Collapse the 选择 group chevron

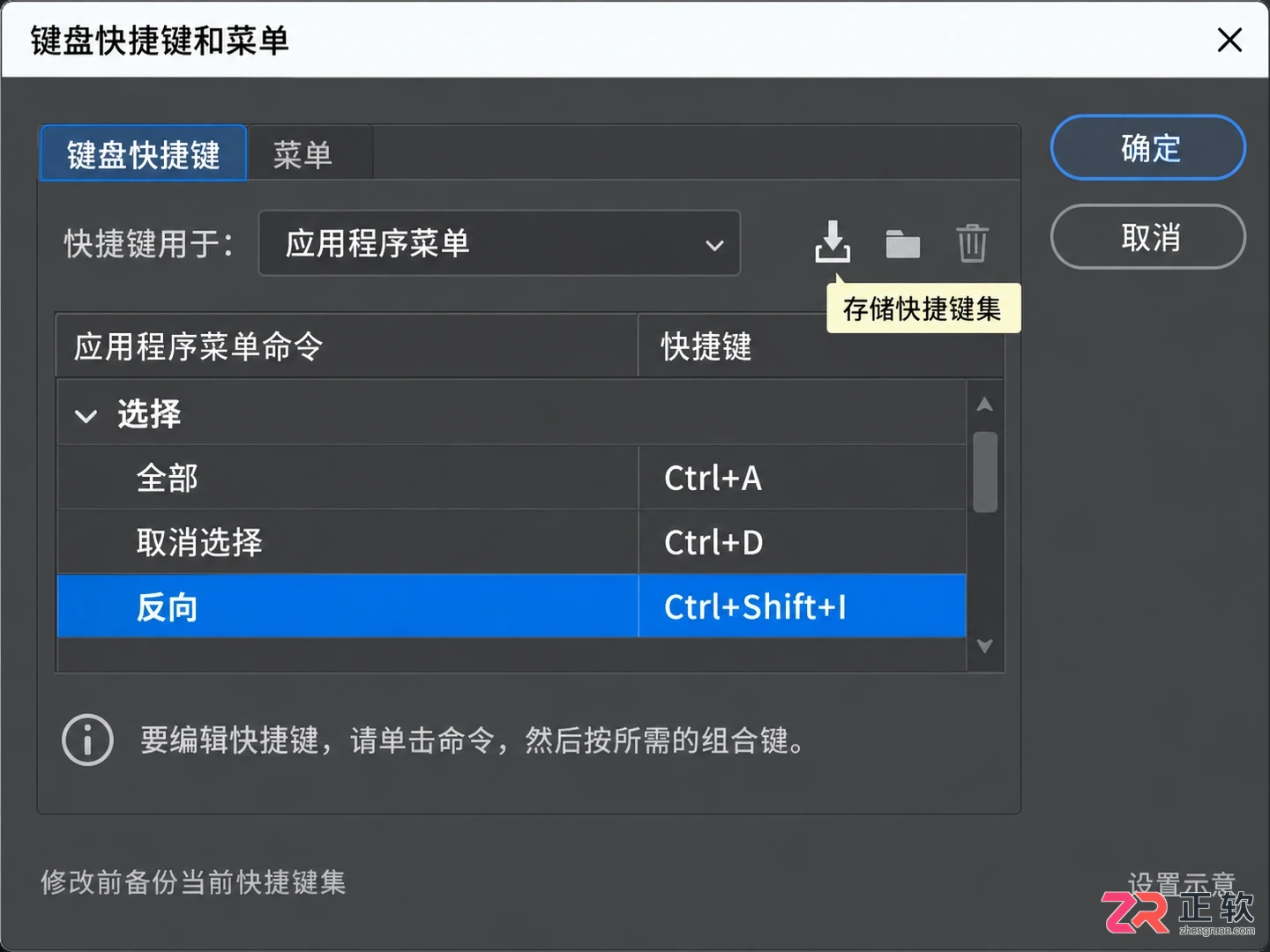pyautogui.click(x=86, y=416)
